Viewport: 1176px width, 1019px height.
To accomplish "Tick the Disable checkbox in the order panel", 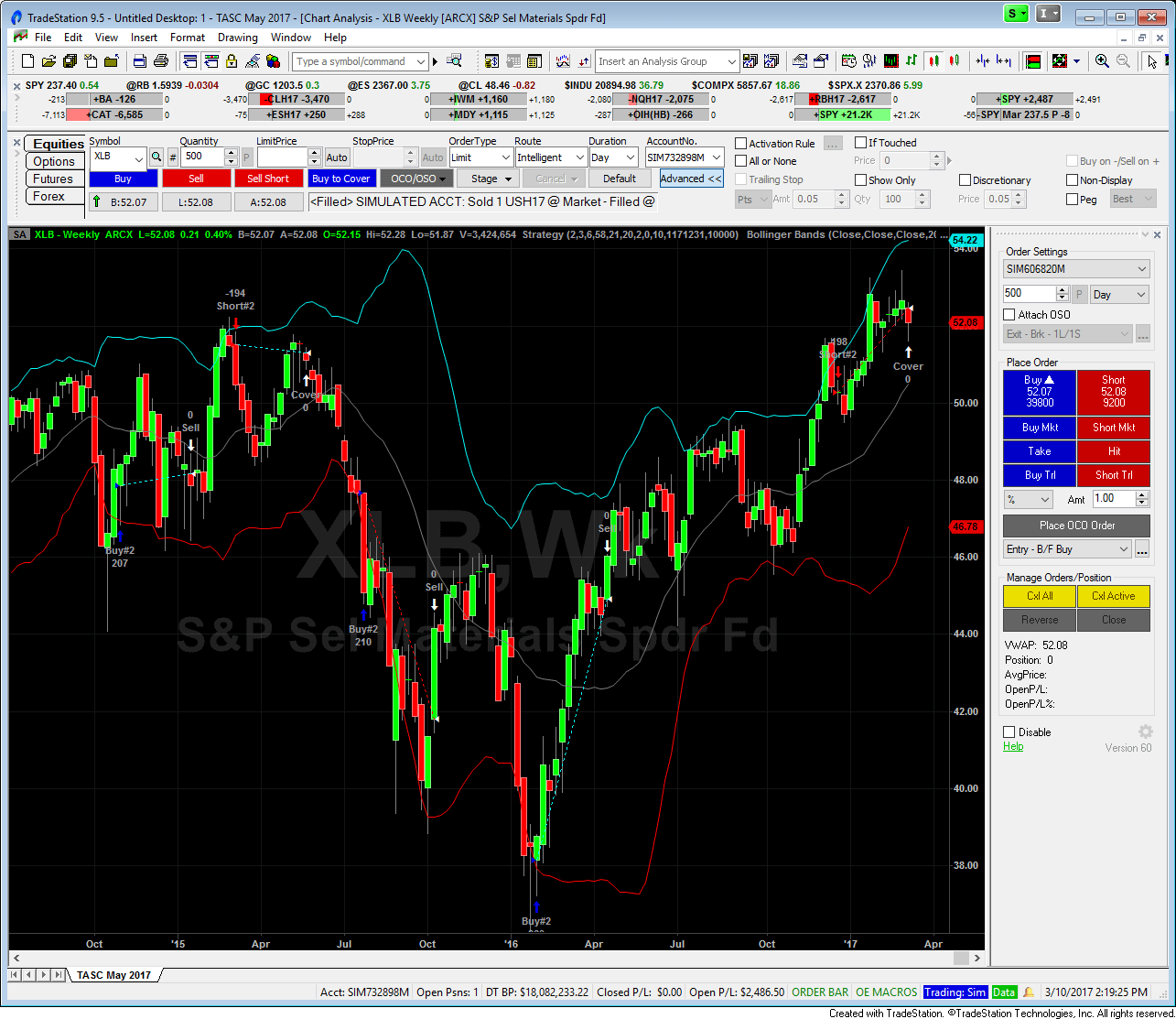I will point(1009,732).
